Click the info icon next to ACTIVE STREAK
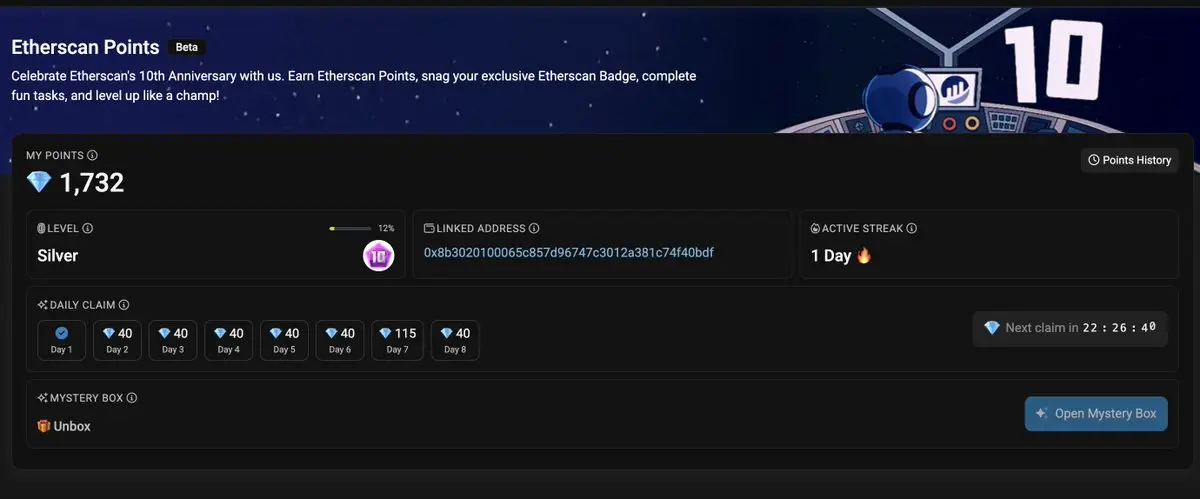The image size is (1200, 499). [x=912, y=229]
